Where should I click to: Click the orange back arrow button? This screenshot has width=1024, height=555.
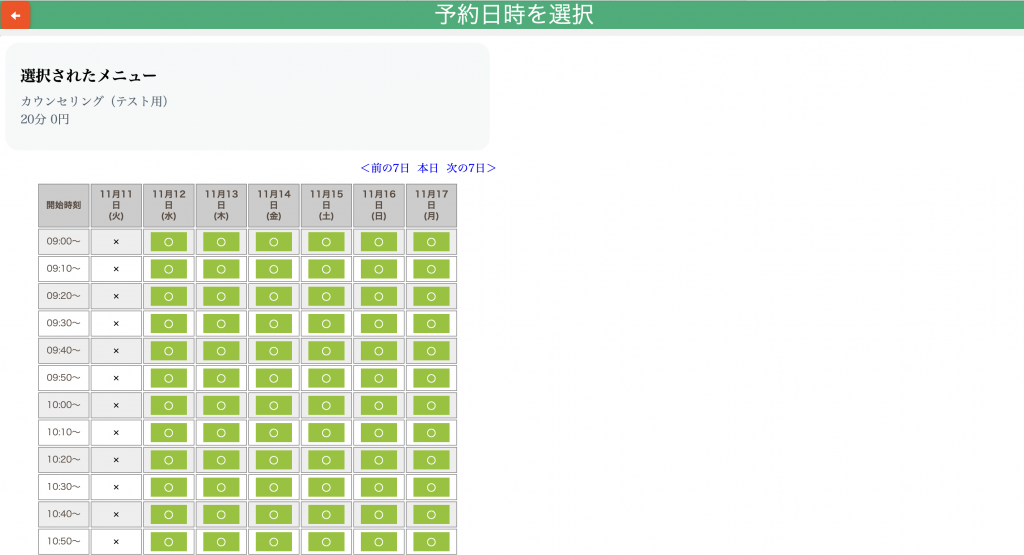[x=15, y=15]
